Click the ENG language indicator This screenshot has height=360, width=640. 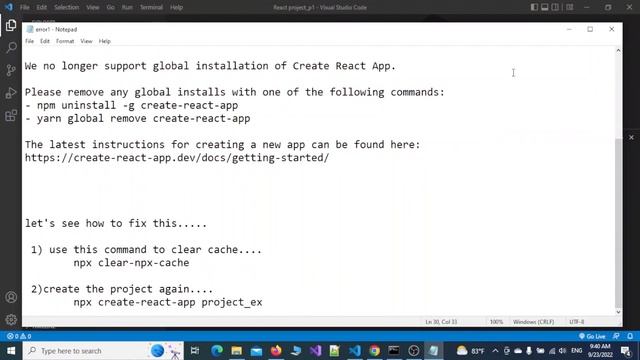tap(576, 351)
